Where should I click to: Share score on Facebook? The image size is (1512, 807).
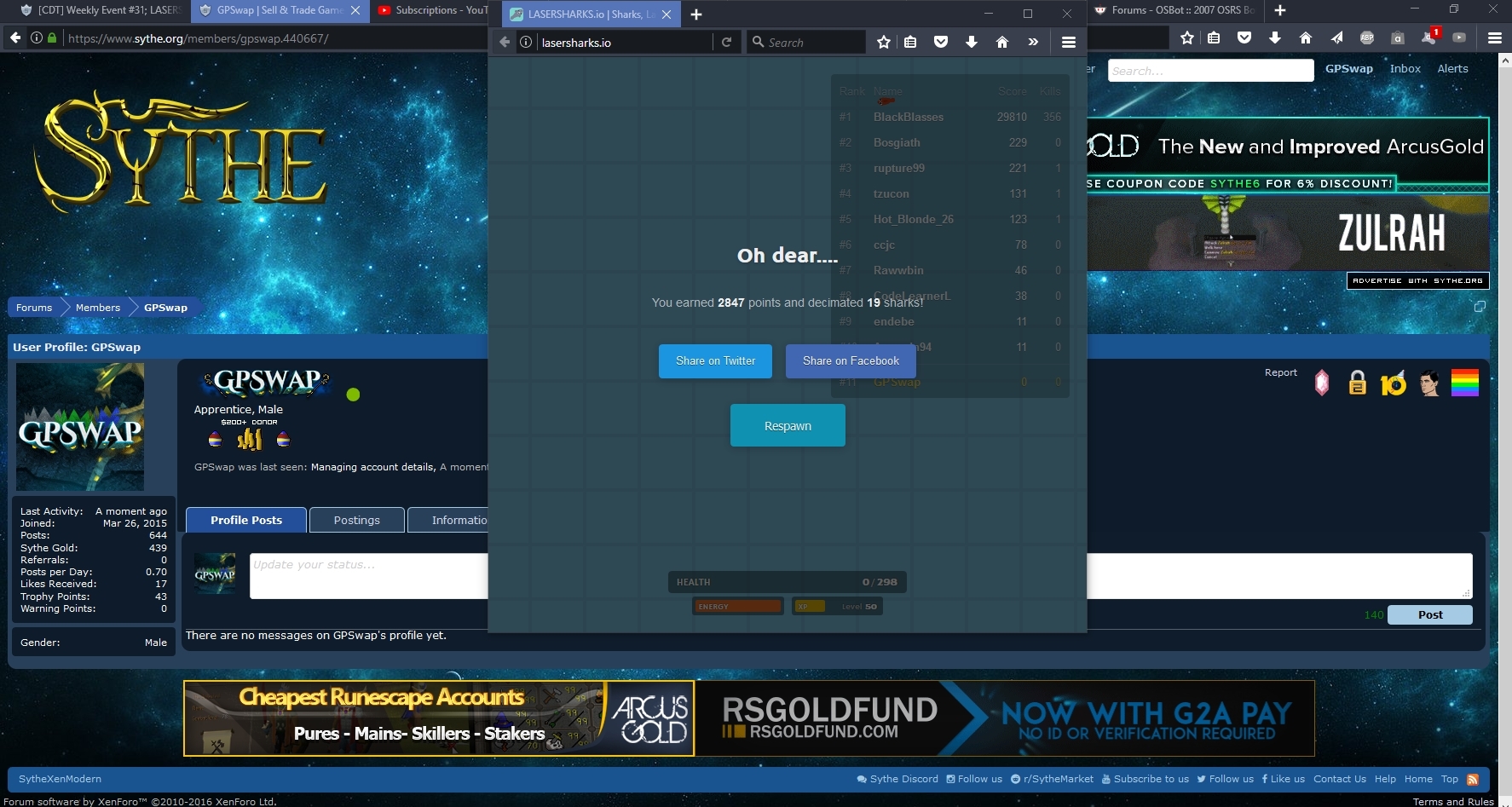[851, 360]
